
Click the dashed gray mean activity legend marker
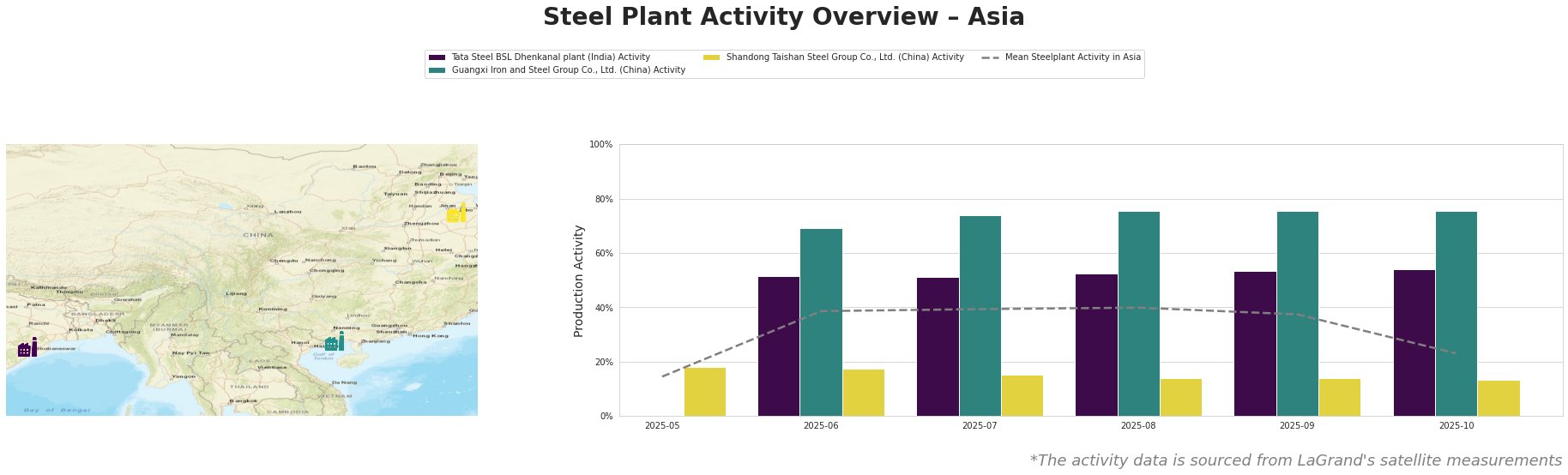click(x=990, y=57)
